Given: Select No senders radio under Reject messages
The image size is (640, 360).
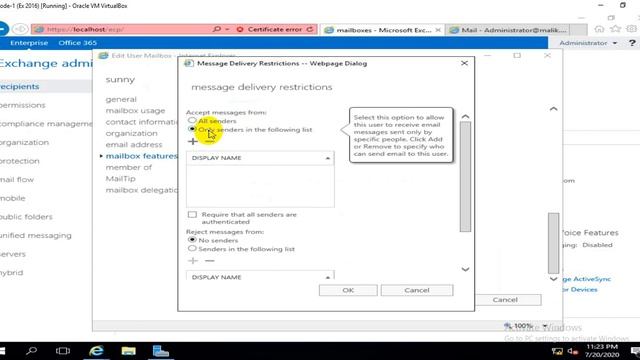Looking at the screenshot, I should (x=192, y=240).
